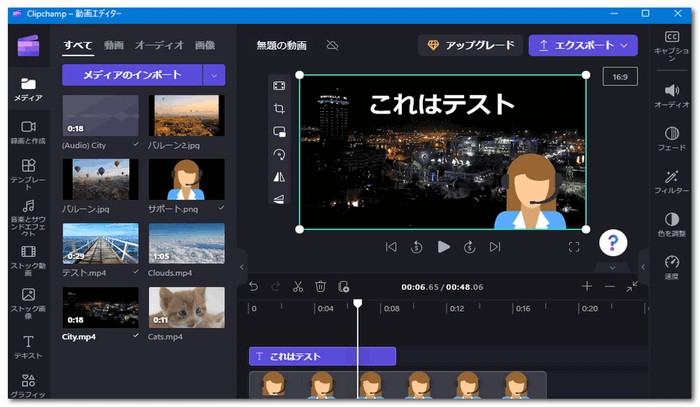Click the アップグレード button

coord(470,45)
